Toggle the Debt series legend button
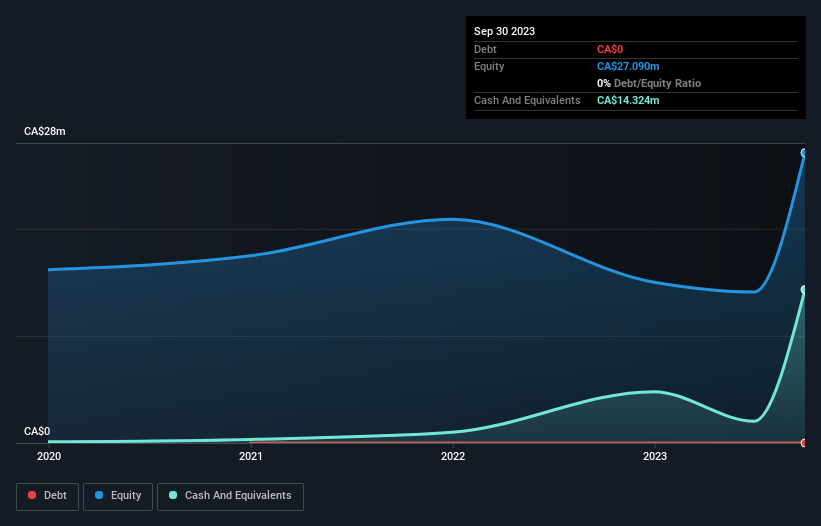Viewport: 821px width, 526px height. click(47, 496)
